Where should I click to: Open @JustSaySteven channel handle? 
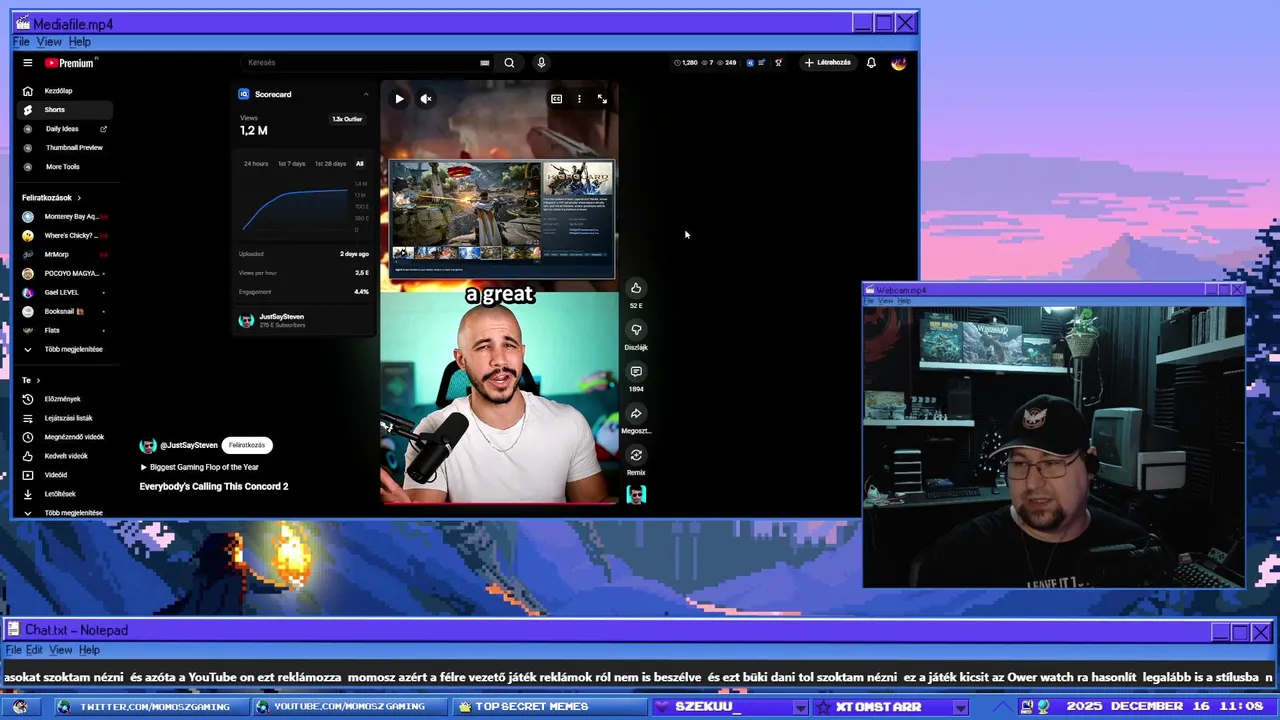pyautogui.click(x=189, y=445)
